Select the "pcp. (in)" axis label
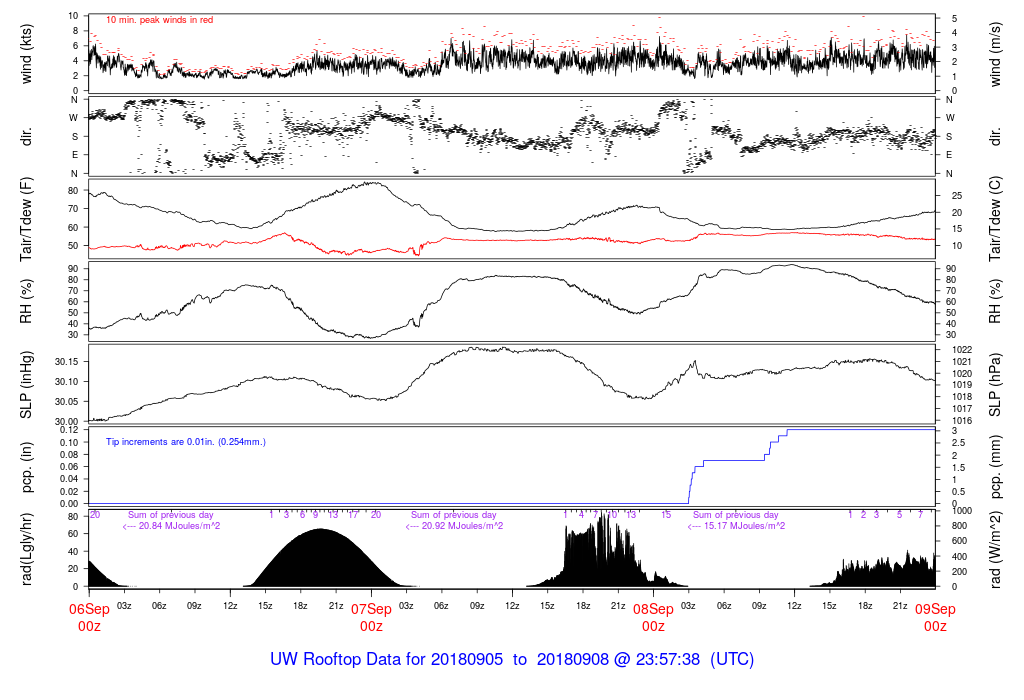Viewport: 1024px width, 700px height. click(x=26, y=468)
